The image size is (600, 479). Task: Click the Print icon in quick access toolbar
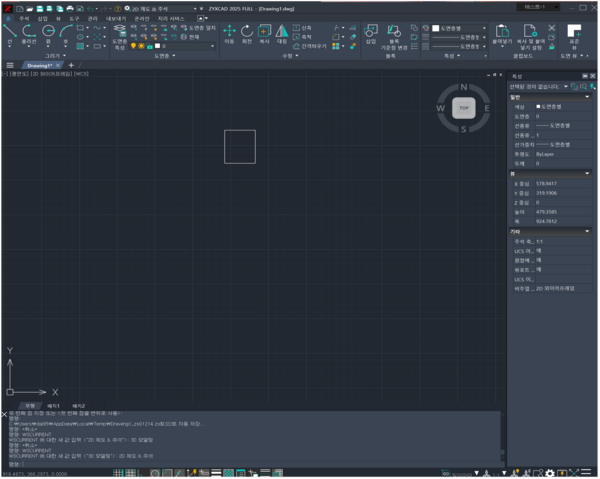[70, 8]
